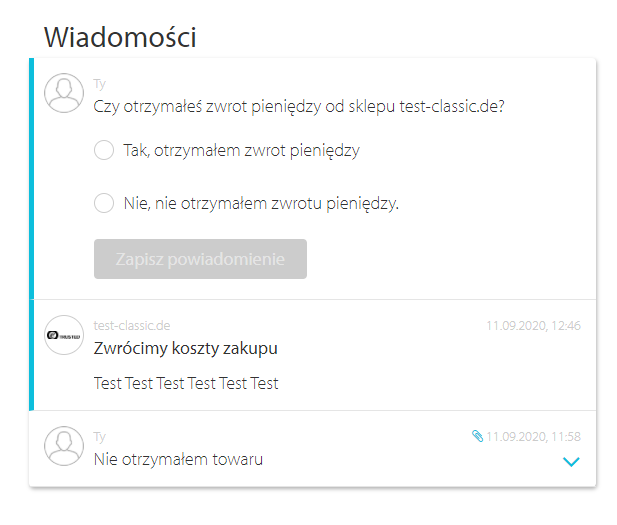Click the 'Tak, otrzymałem zwrot pieniędzy' label text
The image size is (617, 525).
pyautogui.click(x=242, y=151)
